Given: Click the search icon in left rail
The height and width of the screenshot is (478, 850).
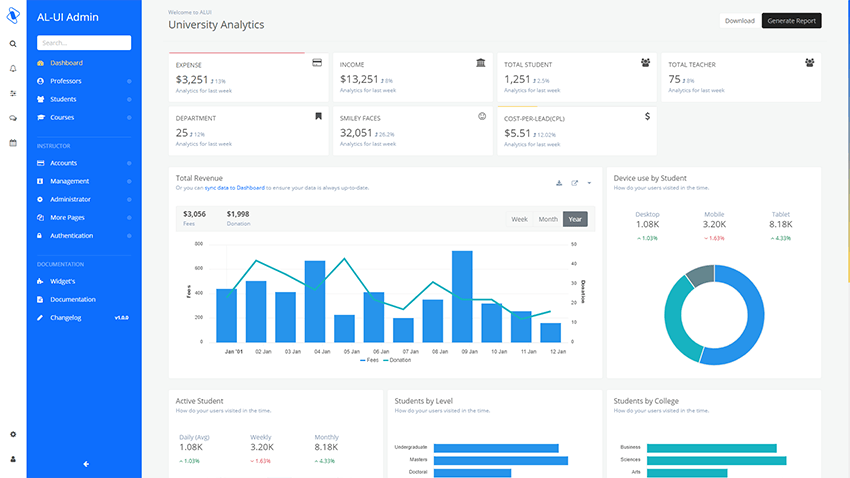Looking at the screenshot, I should [x=13, y=44].
